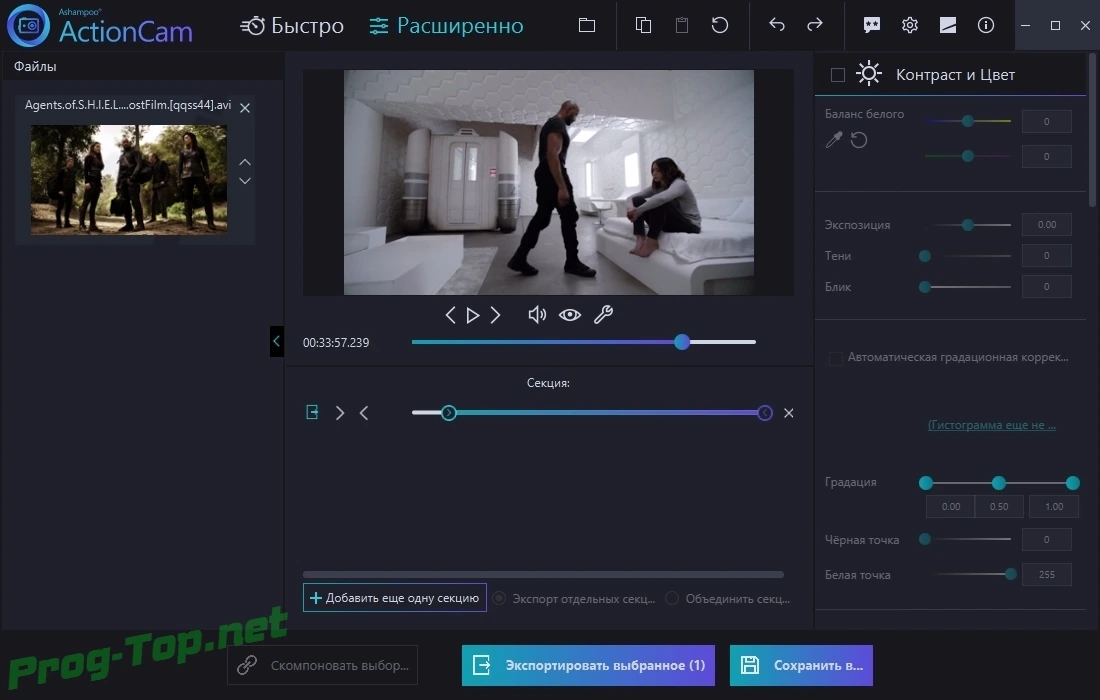Open the Гистограмма еще не... link
Screen dimensions: 1100x700
point(991,424)
